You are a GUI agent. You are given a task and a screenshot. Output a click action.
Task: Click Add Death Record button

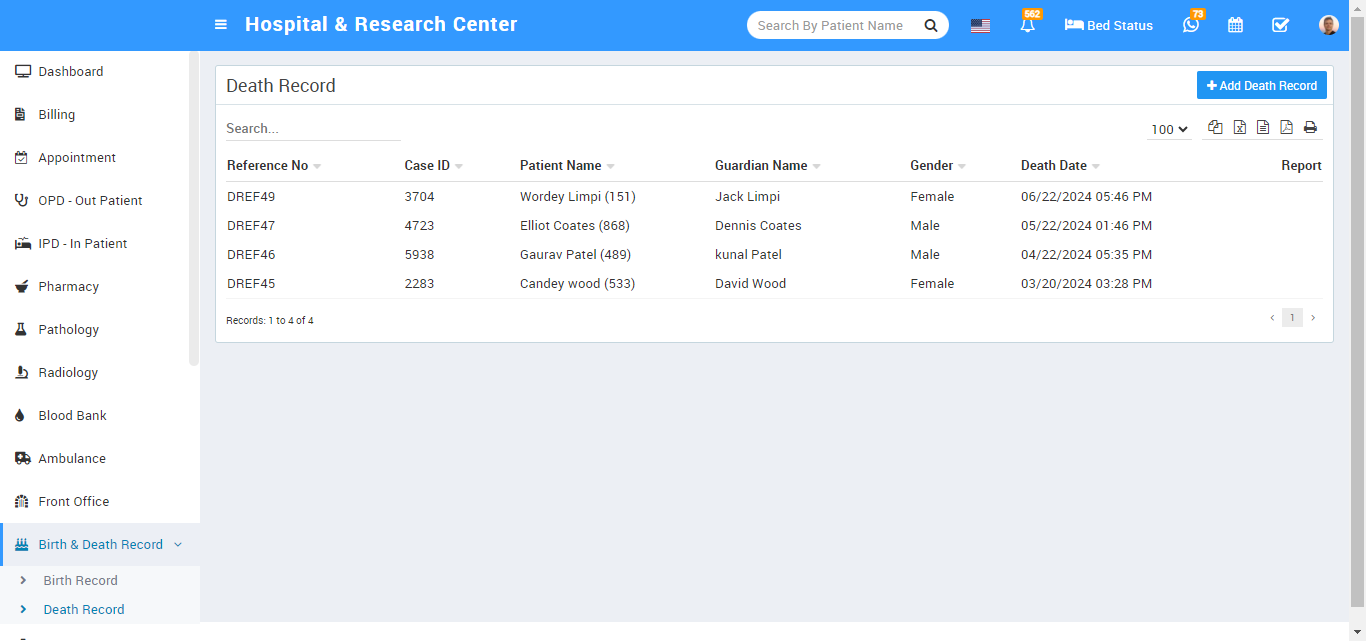pos(1261,86)
